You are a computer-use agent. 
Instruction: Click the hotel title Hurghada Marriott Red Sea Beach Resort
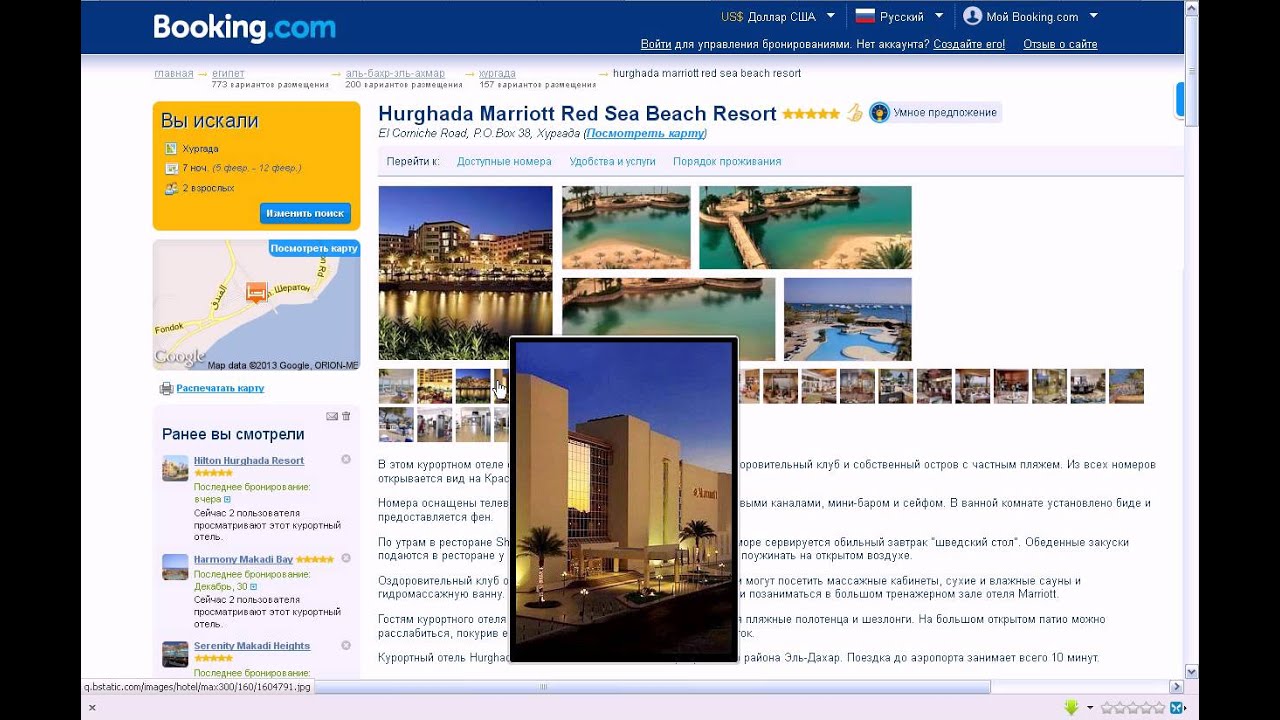(577, 113)
